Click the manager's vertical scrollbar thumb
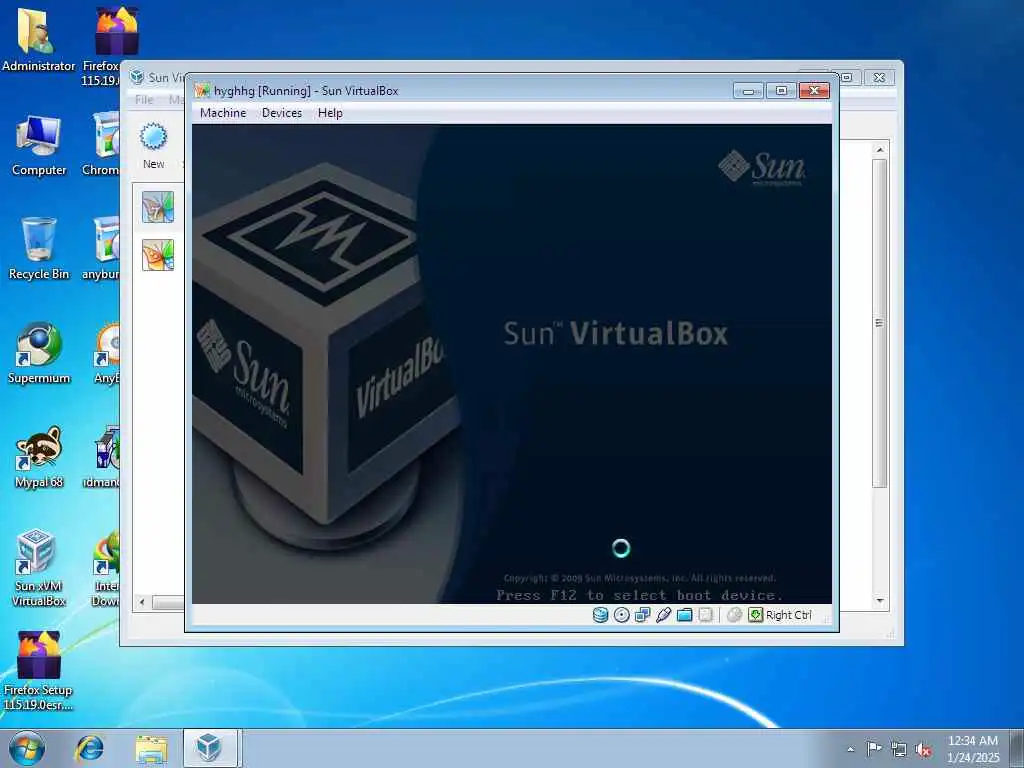Viewport: 1024px width, 768px height. 880,323
